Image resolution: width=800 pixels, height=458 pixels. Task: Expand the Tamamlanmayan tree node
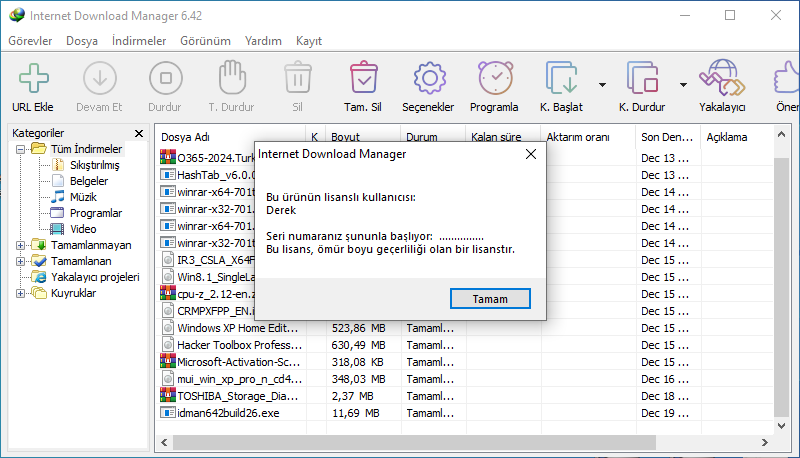20,245
